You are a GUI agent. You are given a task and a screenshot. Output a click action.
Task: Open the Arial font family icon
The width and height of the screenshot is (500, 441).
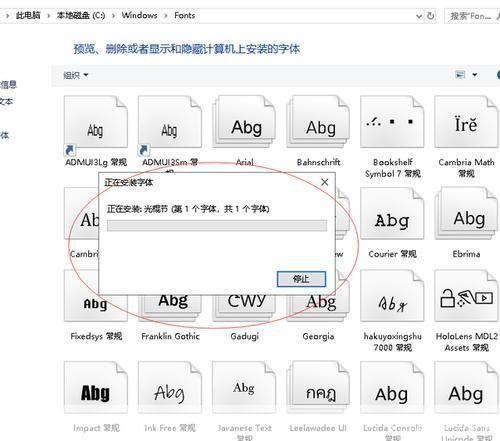244,122
